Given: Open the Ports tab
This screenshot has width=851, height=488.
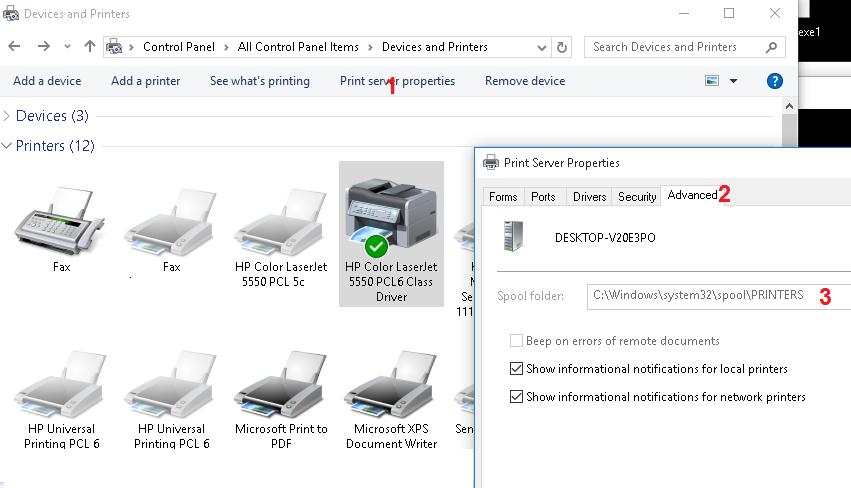Looking at the screenshot, I should pyautogui.click(x=543, y=197).
